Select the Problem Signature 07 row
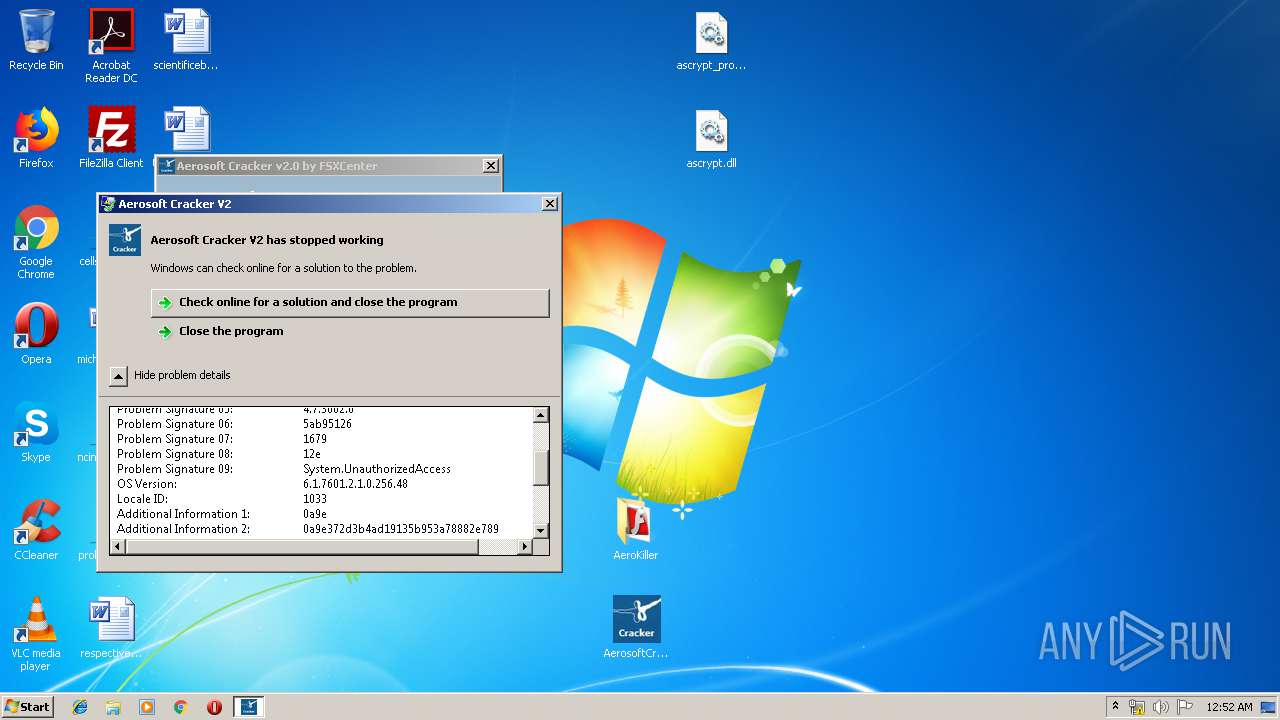The width and height of the screenshot is (1280, 720). (321, 439)
